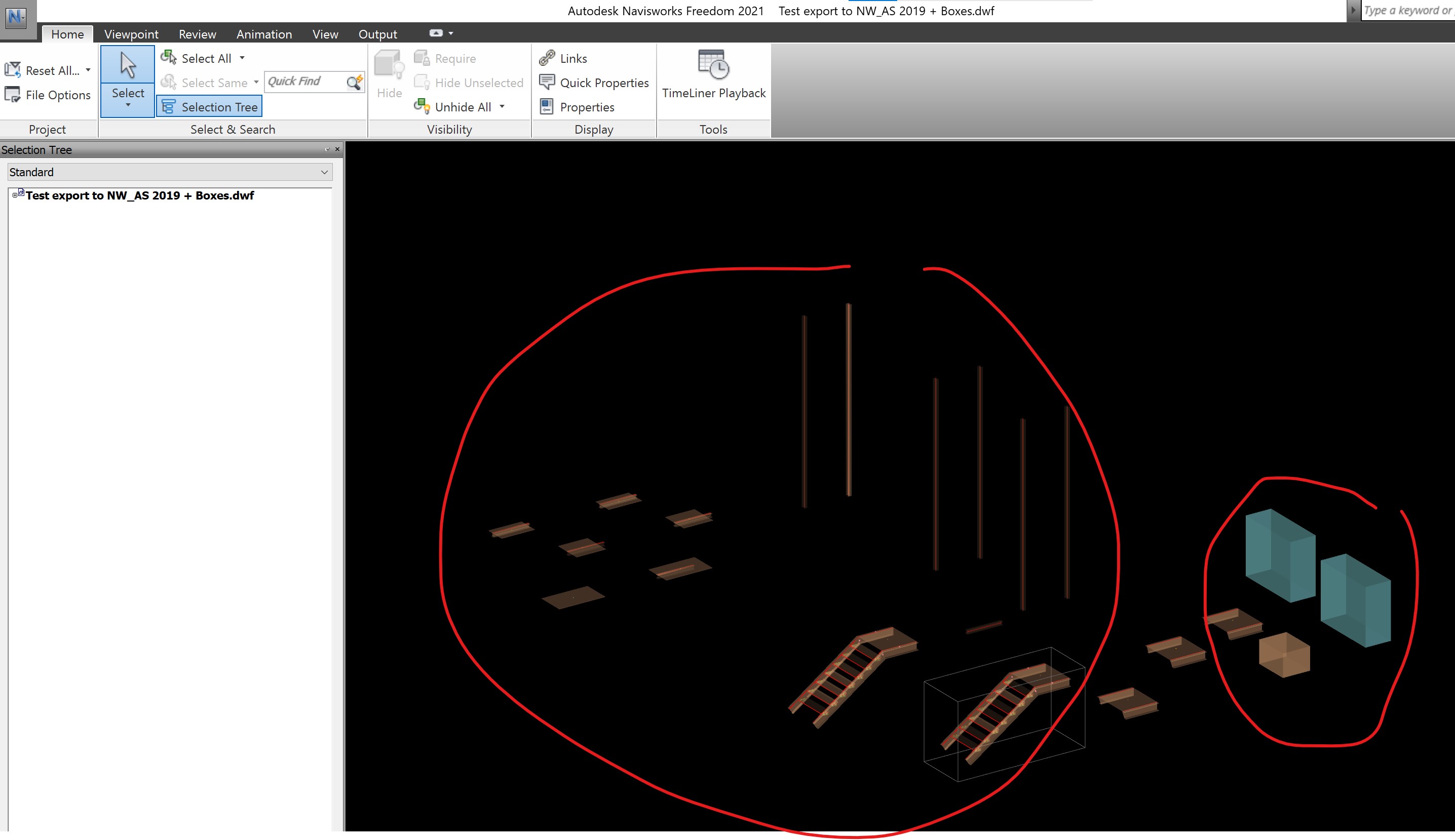Screen dimensions: 1455x840
Task: Activate the Hide tool
Action: pos(389,74)
